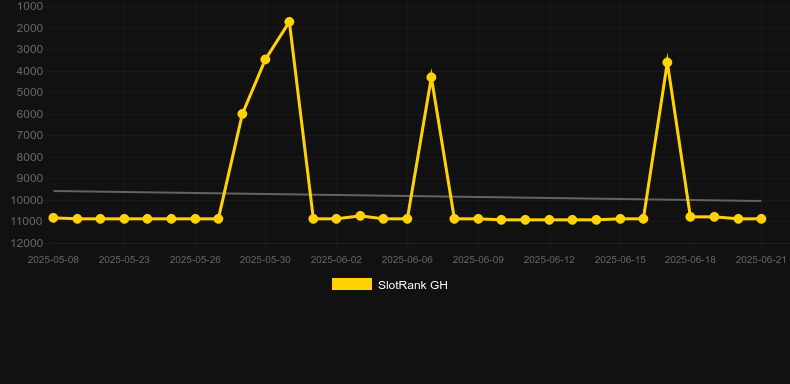Click the data point at 2025-05-26
Viewport: 790px width, 384px height.
click(x=195, y=219)
